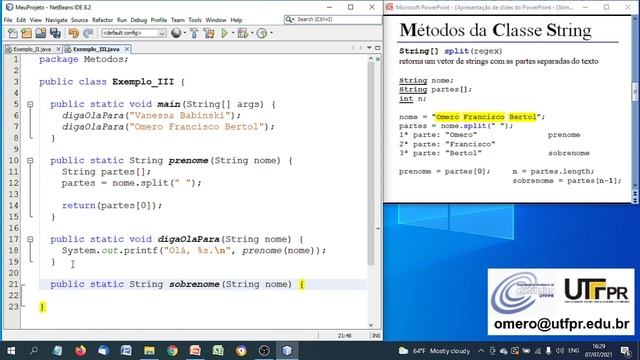The height and width of the screenshot is (360, 640).
Task: Click the NetBeans search field
Action: point(333,20)
